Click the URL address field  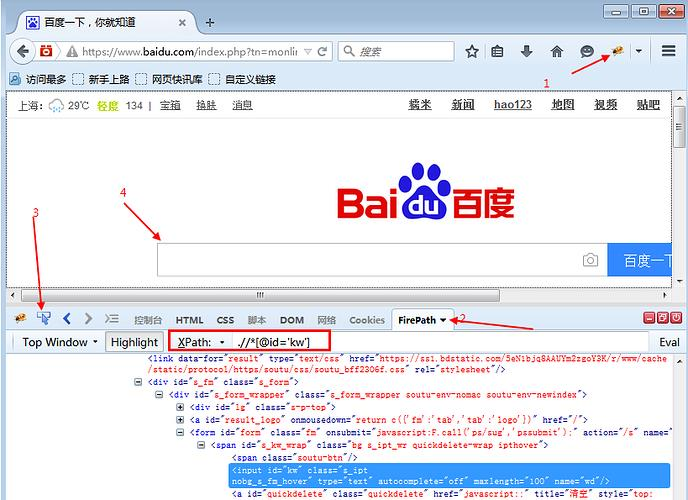point(190,52)
